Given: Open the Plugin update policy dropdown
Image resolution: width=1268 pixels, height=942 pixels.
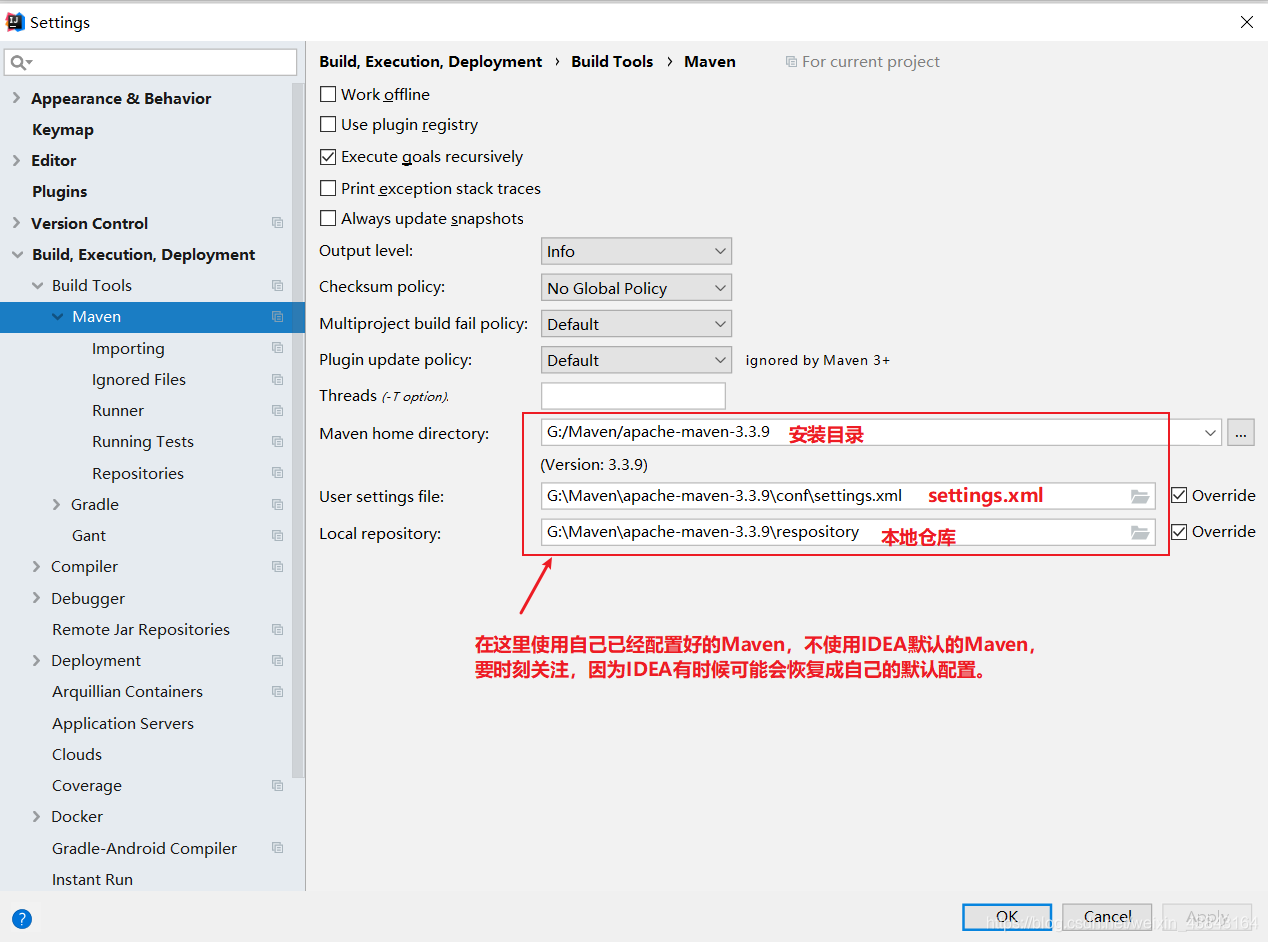Looking at the screenshot, I should (636, 360).
